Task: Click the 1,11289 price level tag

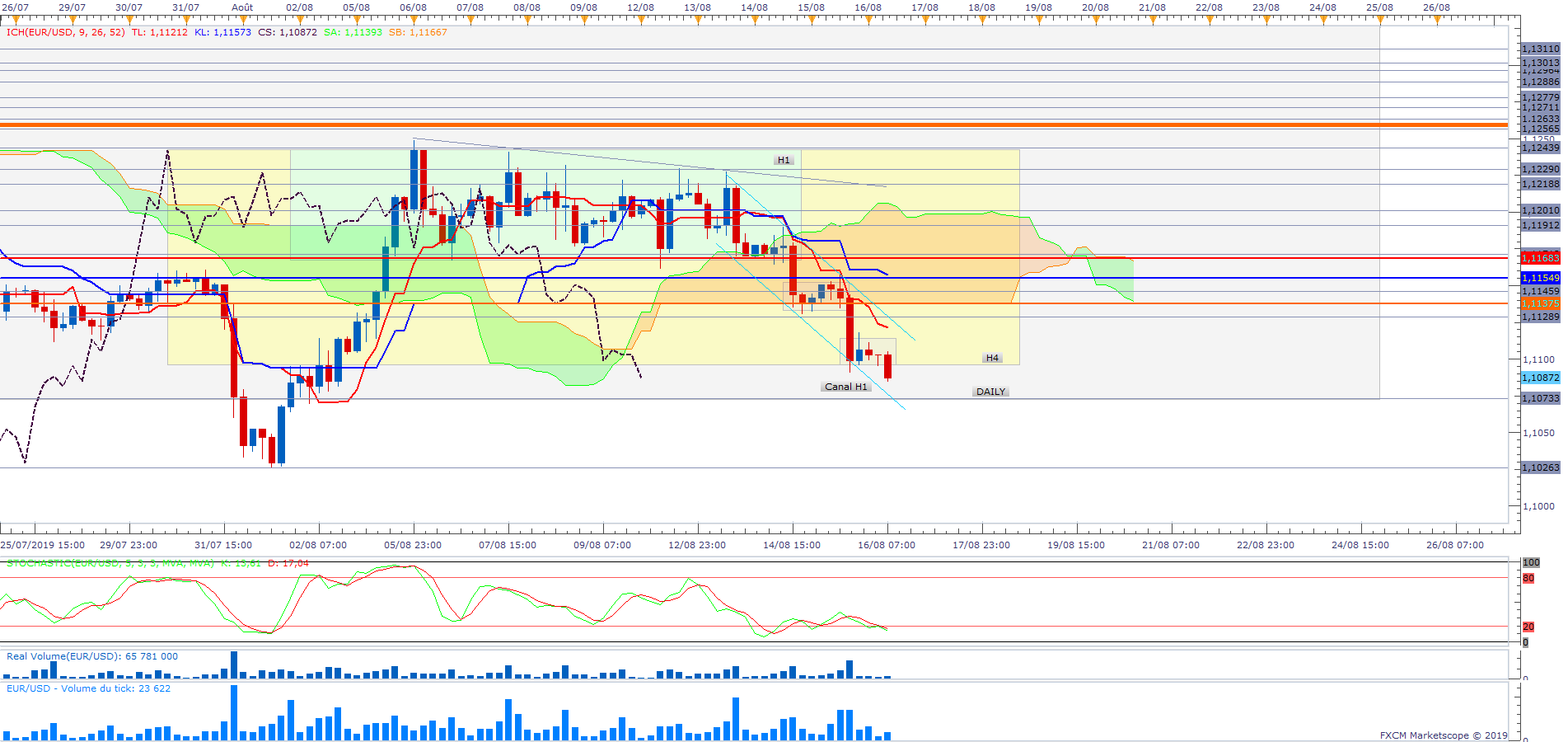Action: (x=1540, y=317)
